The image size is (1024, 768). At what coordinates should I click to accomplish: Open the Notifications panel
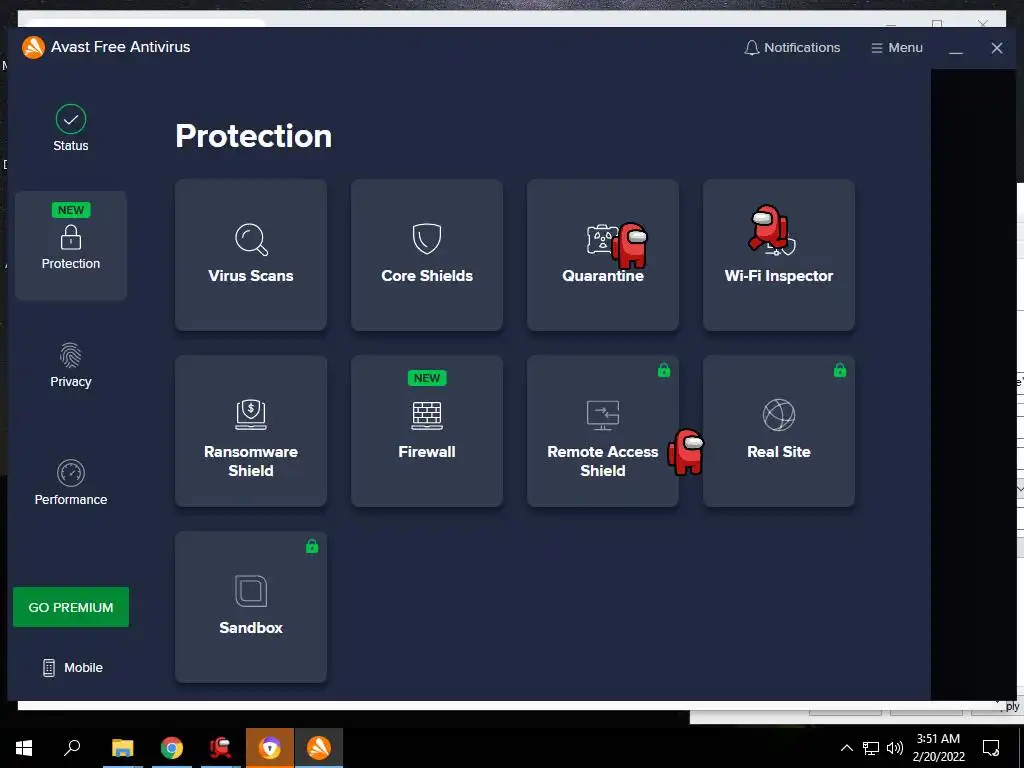pos(792,48)
